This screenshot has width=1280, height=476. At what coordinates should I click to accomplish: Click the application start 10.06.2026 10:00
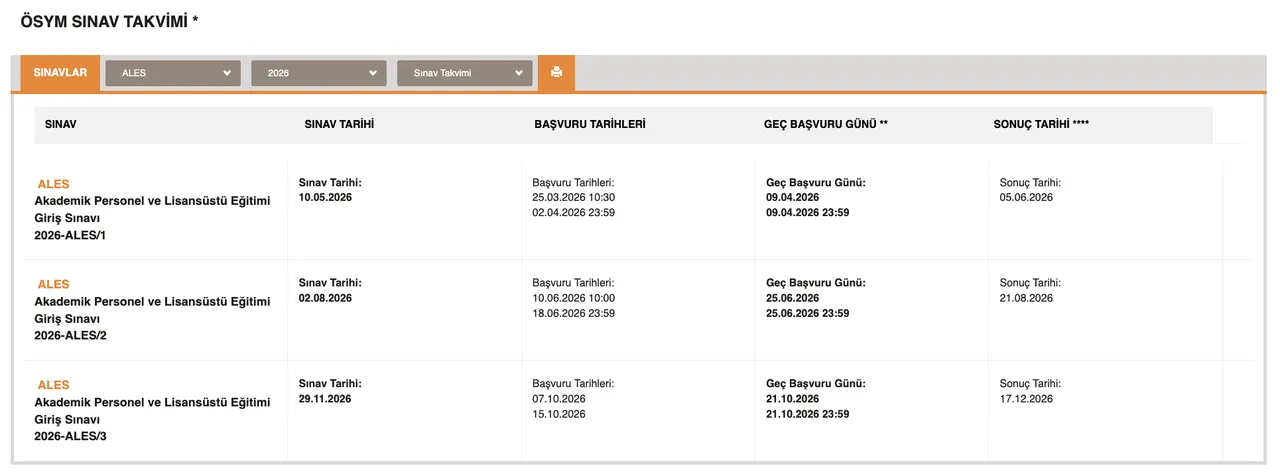click(x=574, y=298)
